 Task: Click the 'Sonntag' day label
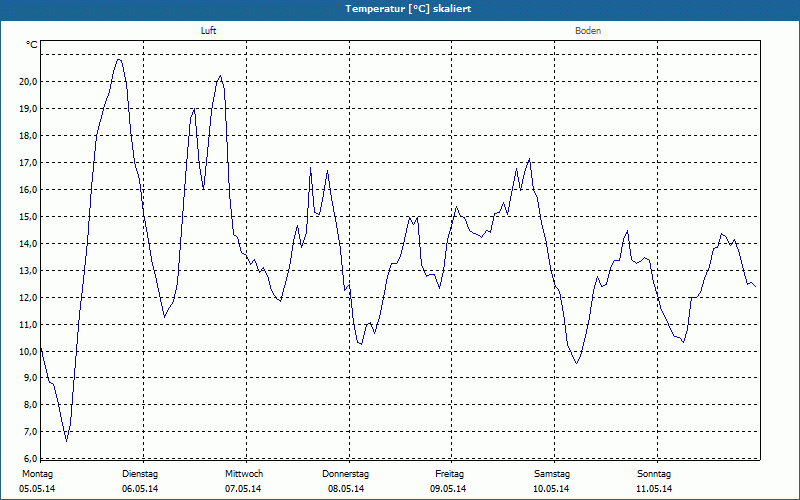pos(654,474)
